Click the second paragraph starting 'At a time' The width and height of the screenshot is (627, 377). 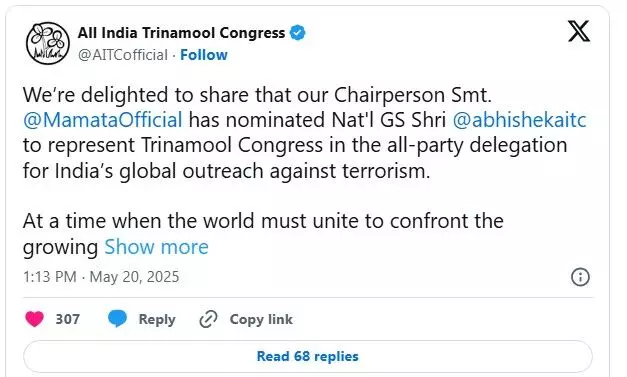click(x=263, y=233)
